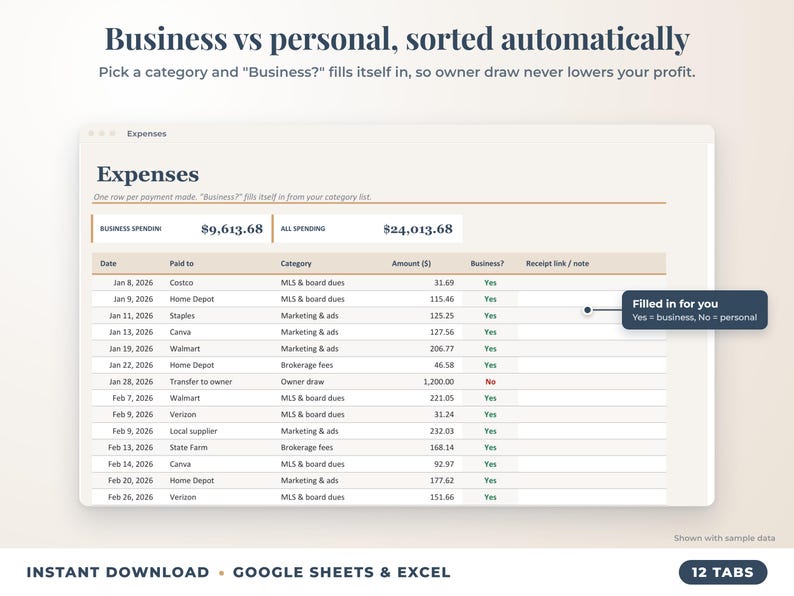Click amount 206.77 cell

coord(442,348)
